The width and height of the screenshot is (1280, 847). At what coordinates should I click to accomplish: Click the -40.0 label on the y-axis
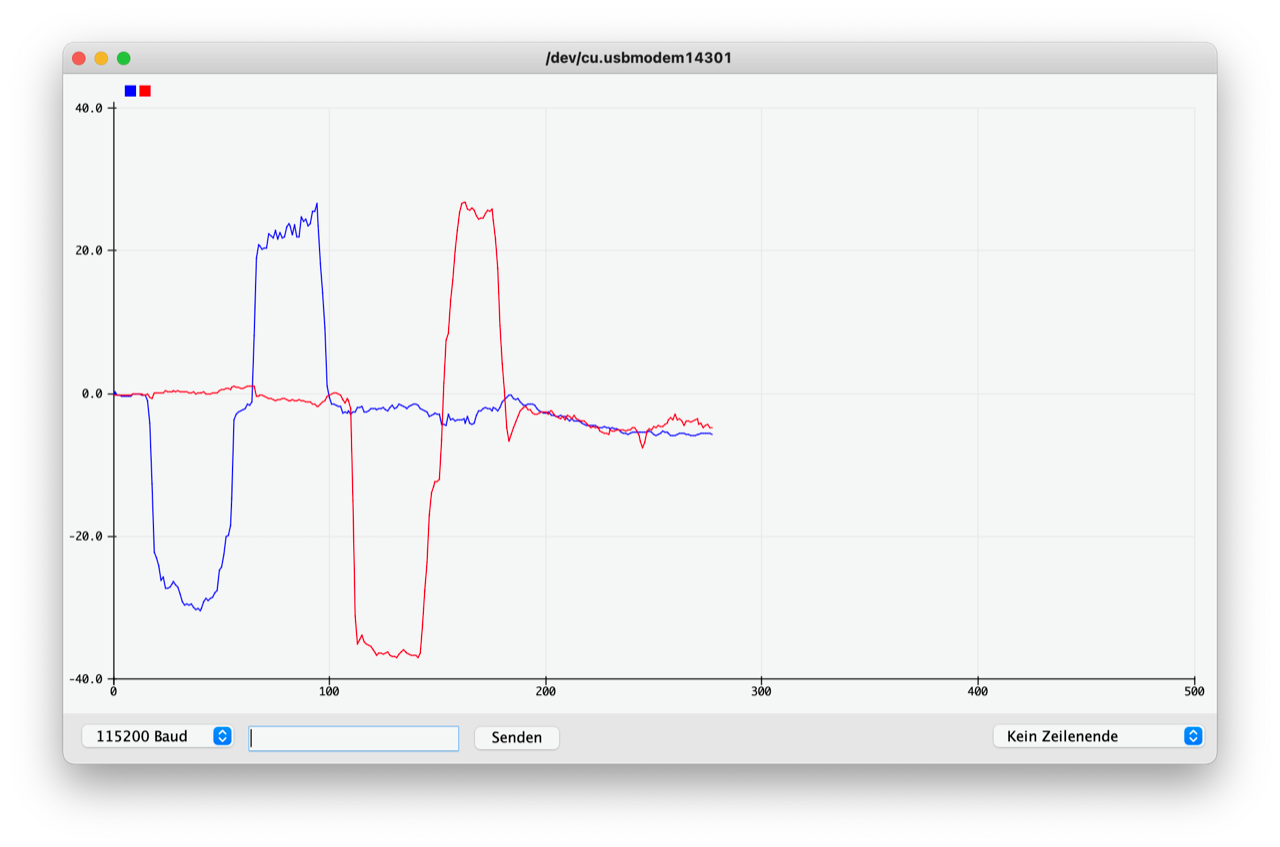point(86,679)
